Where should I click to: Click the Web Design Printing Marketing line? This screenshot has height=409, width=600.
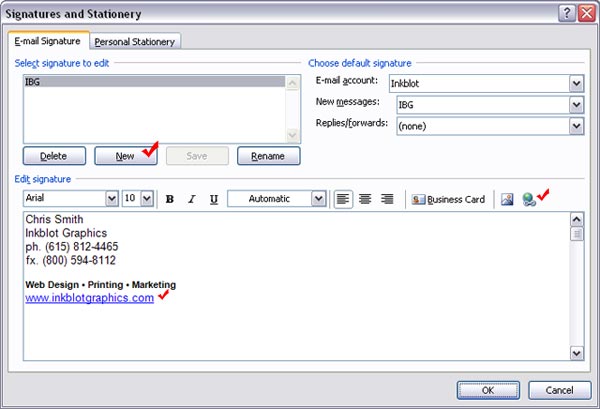[100, 285]
